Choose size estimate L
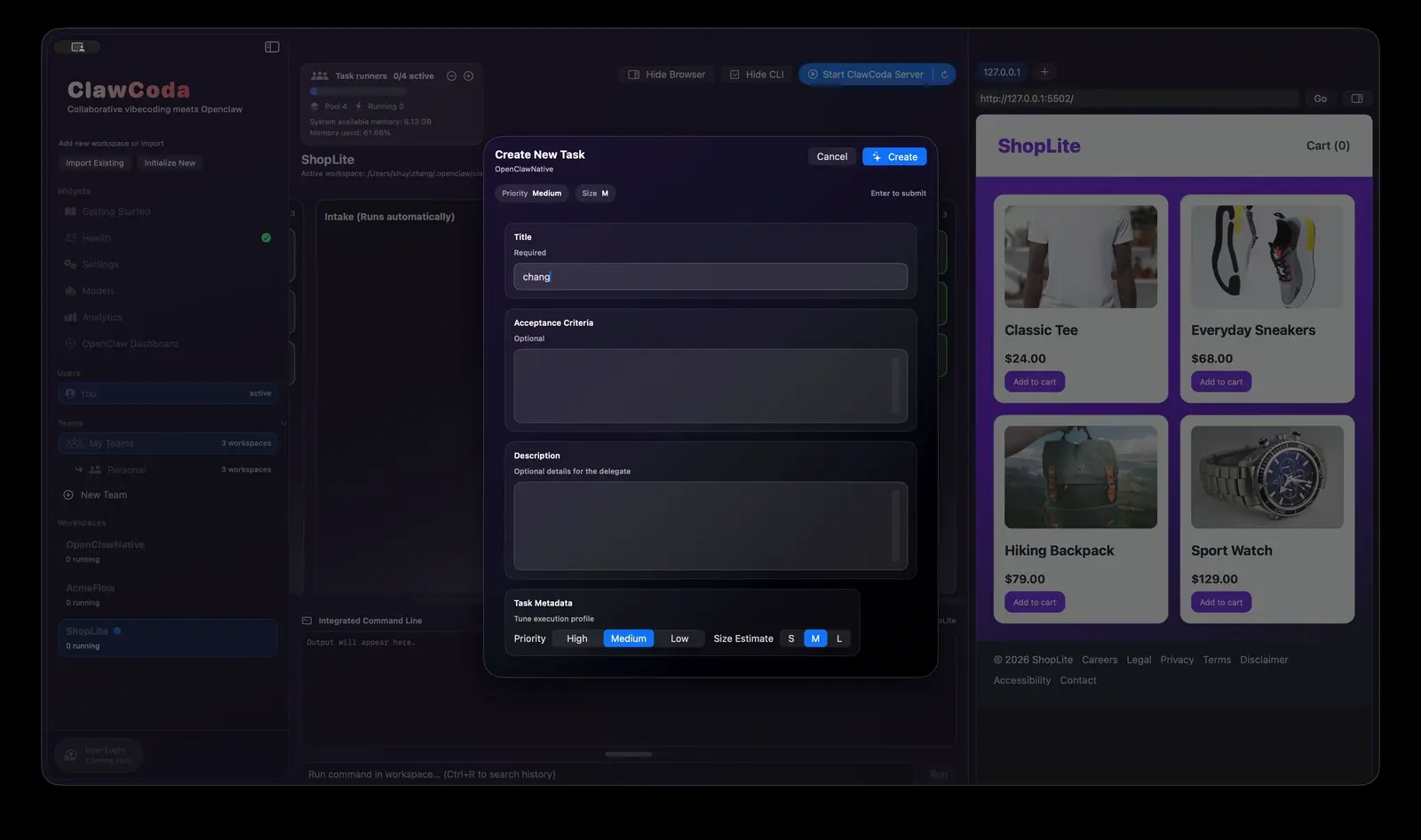1421x840 pixels. pos(838,638)
